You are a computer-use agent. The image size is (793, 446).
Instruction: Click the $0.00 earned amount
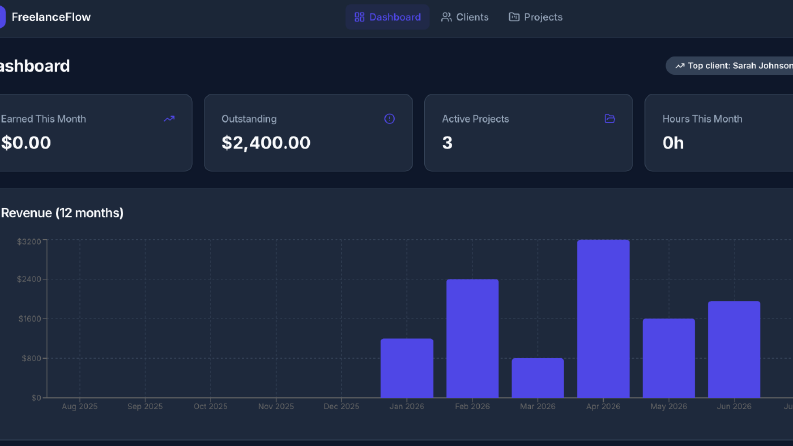[x=26, y=143]
